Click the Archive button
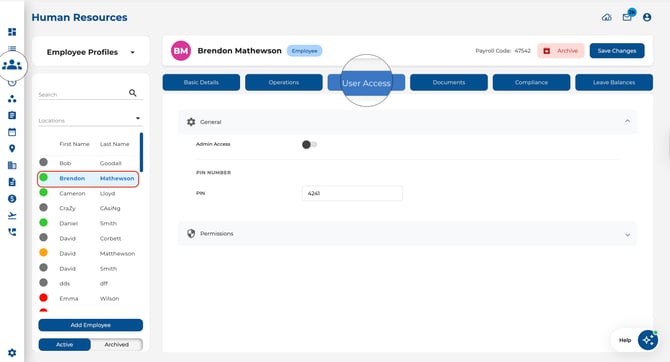Image resolution: width=670 pixels, height=362 pixels. (x=561, y=51)
